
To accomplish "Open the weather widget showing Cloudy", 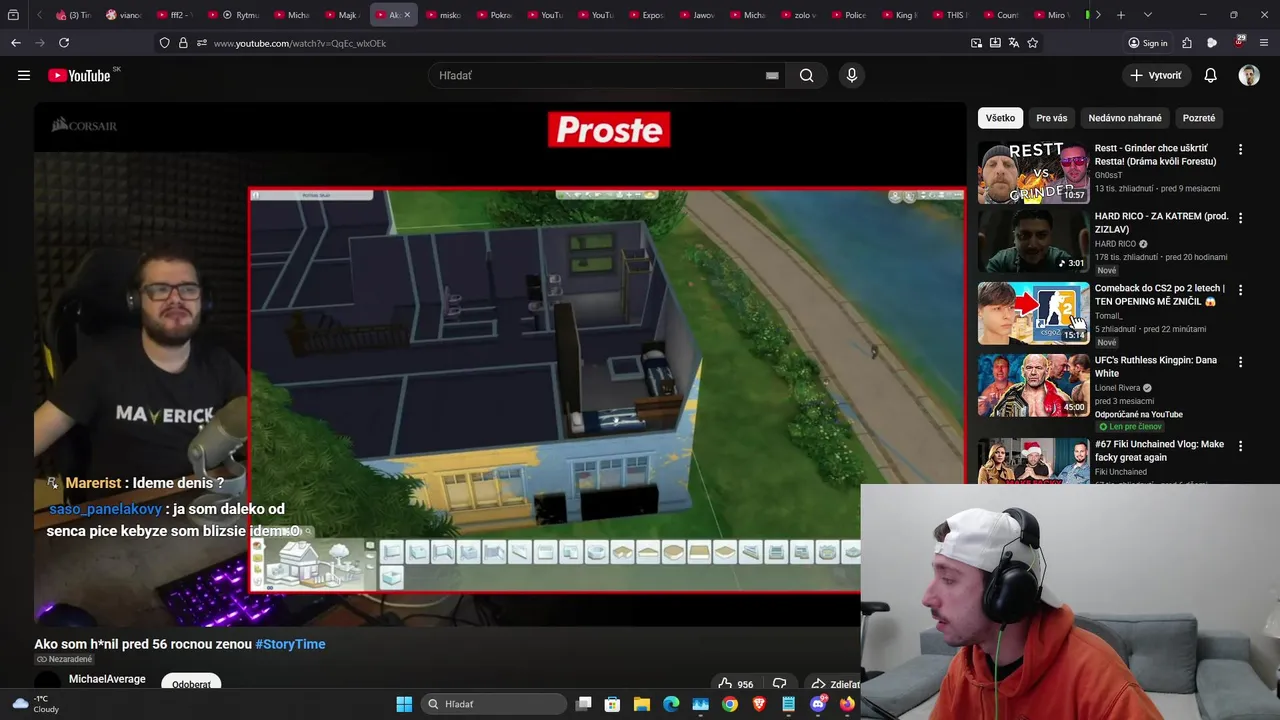I will (x=36, y=704).
